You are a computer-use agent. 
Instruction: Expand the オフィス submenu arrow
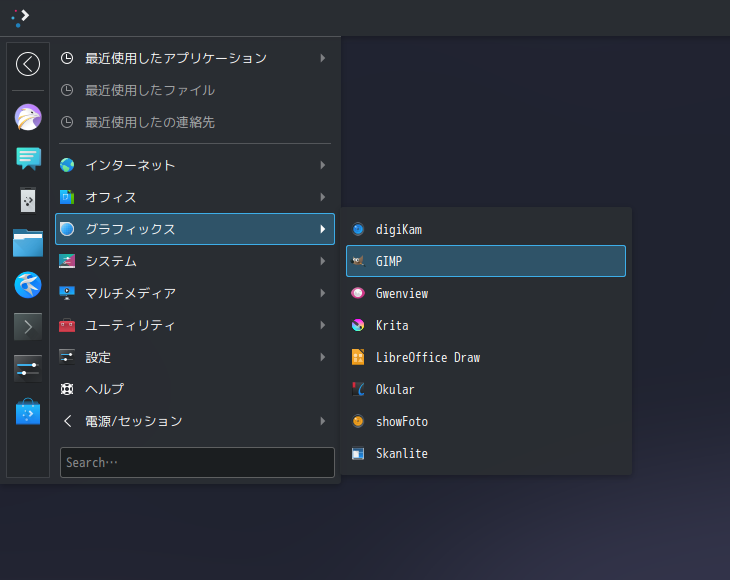tap(323, 197)
